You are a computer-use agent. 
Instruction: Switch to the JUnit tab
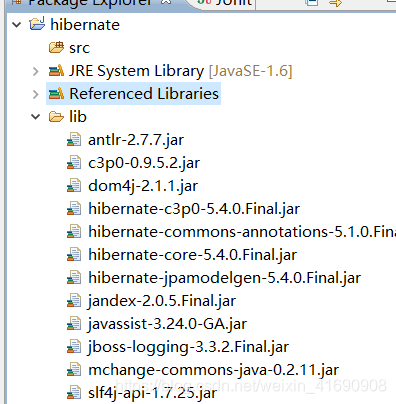(224, 3)
